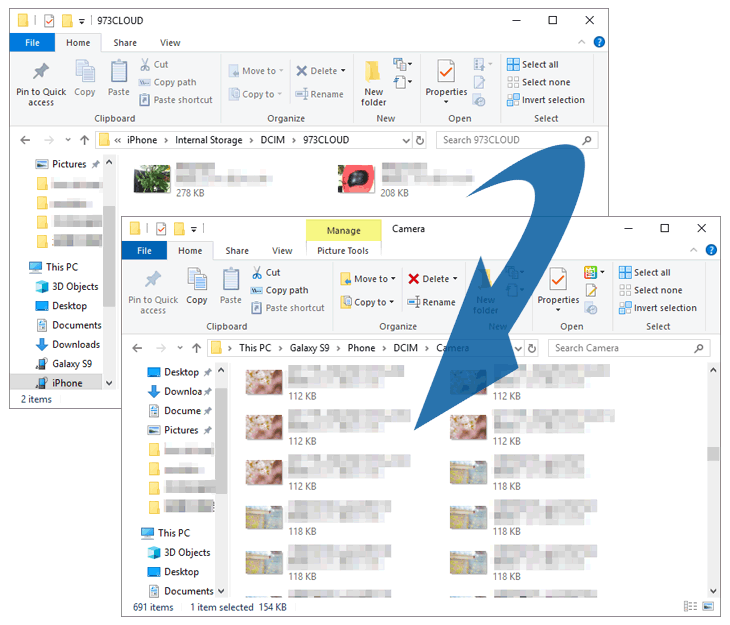Click Invert selection in 973CLOUD window
The image size is (730, 625).
[x=546, y=100]
